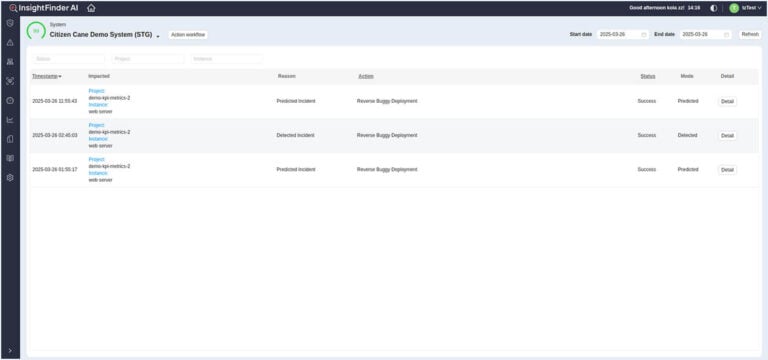Click the Instance link in 11:55:43 row
Screen dimensions: 768x360
click(98, 105)
